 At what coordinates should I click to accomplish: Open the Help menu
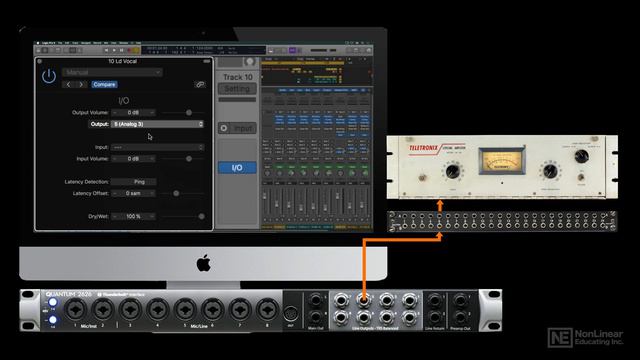click(138, 42)
